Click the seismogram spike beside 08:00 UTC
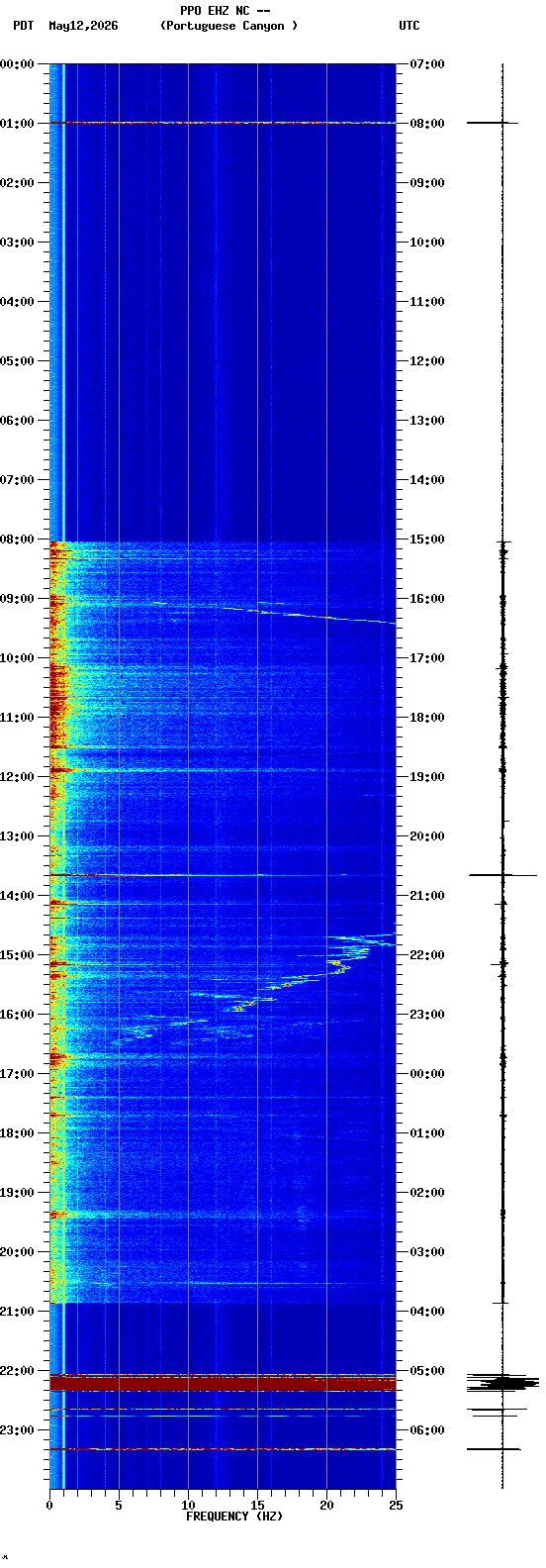The image size is (546, 1568). tap(493, 123)
